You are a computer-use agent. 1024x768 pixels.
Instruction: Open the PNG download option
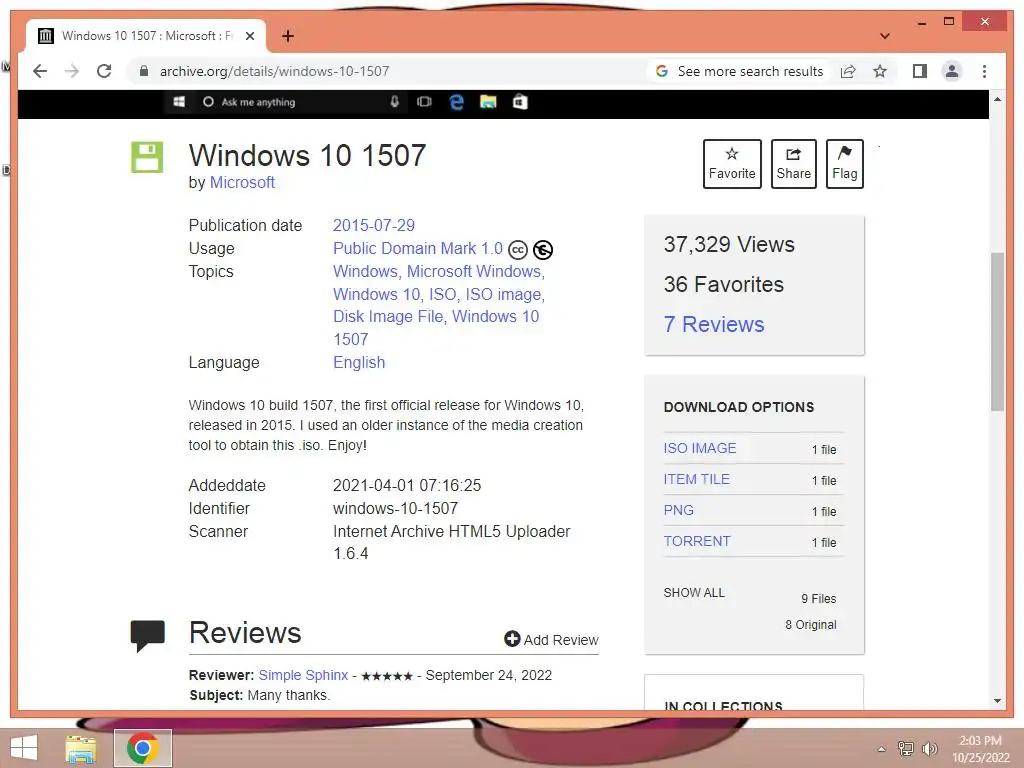click(x=679, y=510)
